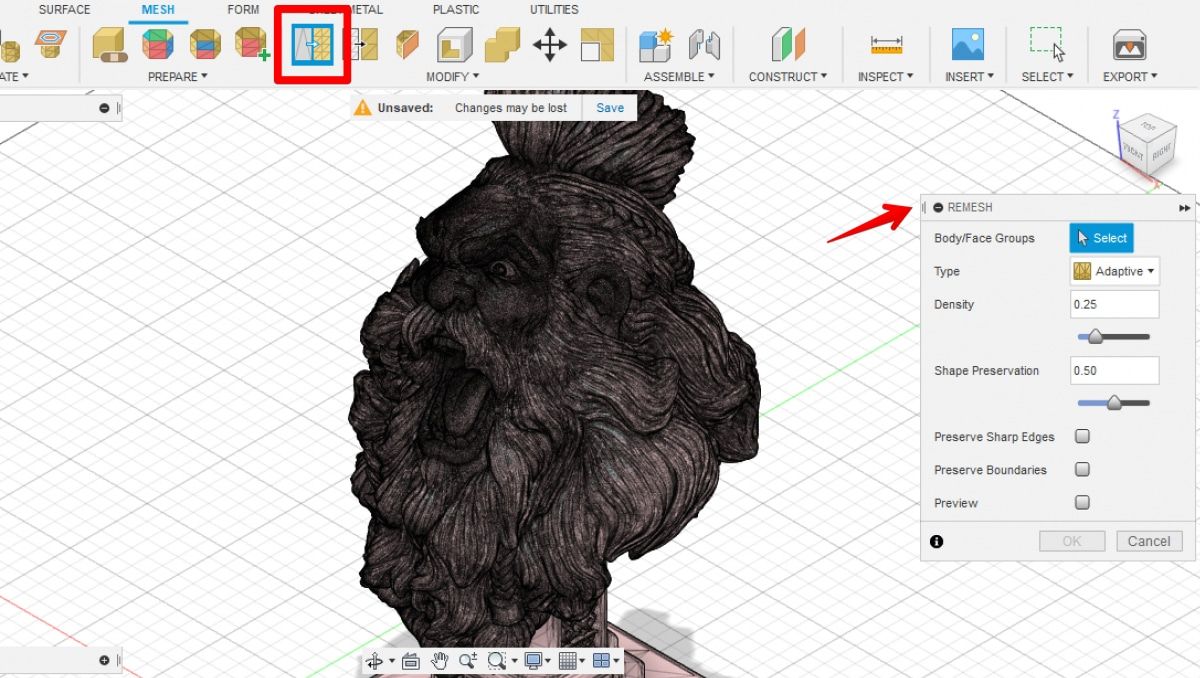
Task: Click the Shape Preservation value field
Action: click(x=1114, y=370)
